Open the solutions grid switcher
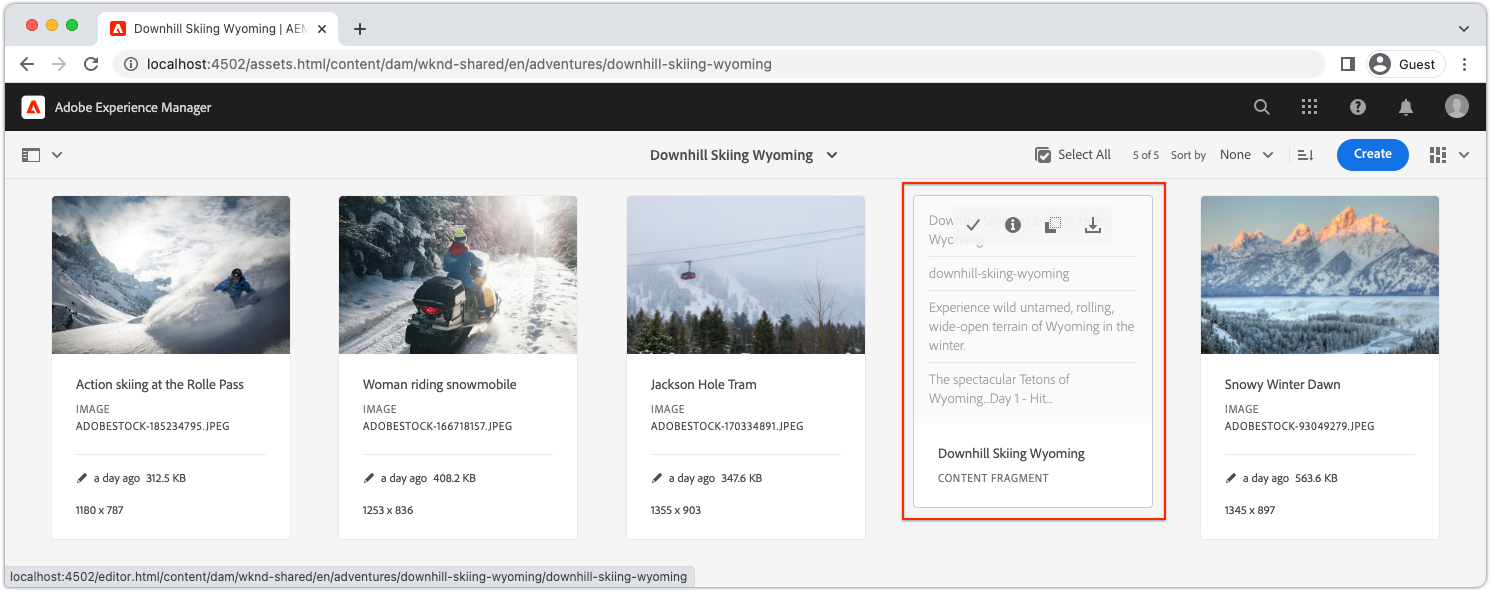The height and width of the screenshot is (592, 1490). pos(1310,107)
